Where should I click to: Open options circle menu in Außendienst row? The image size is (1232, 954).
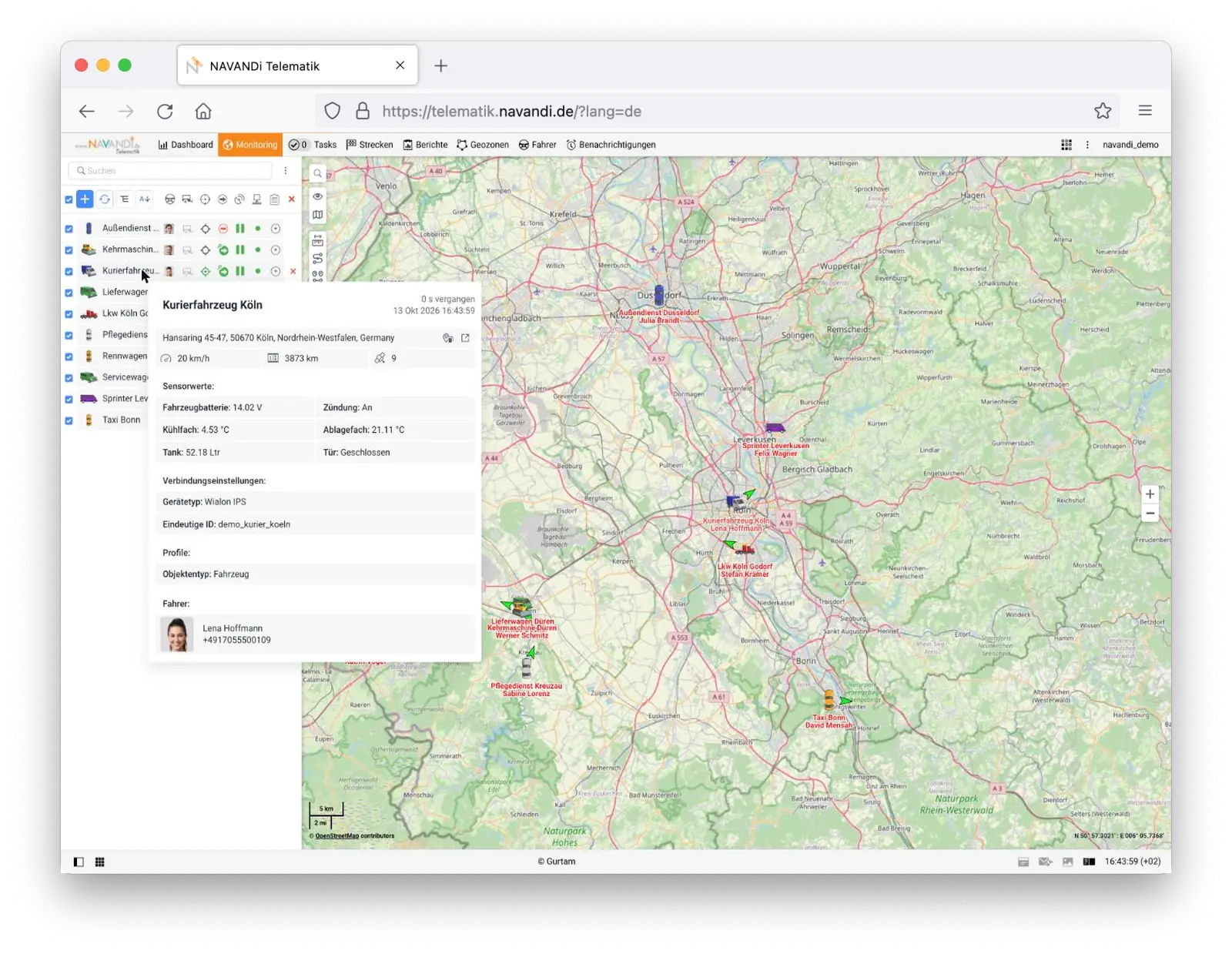276,229
